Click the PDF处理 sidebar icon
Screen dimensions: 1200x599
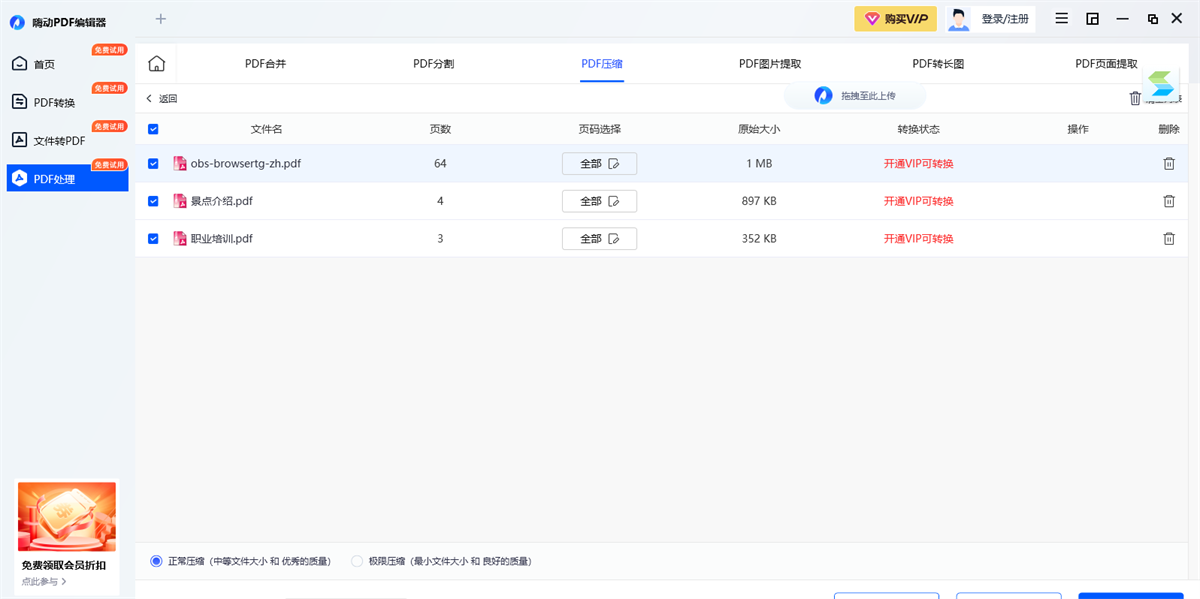point(19,179)
